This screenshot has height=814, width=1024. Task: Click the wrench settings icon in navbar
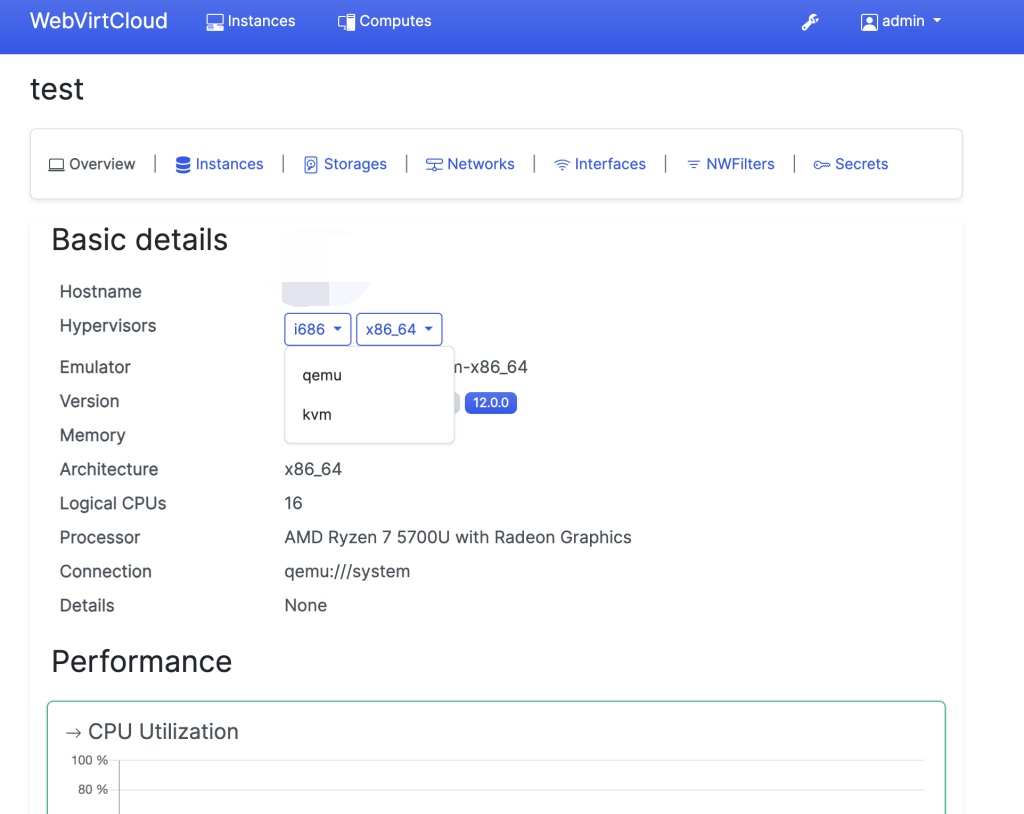click(x=810, y=22)
